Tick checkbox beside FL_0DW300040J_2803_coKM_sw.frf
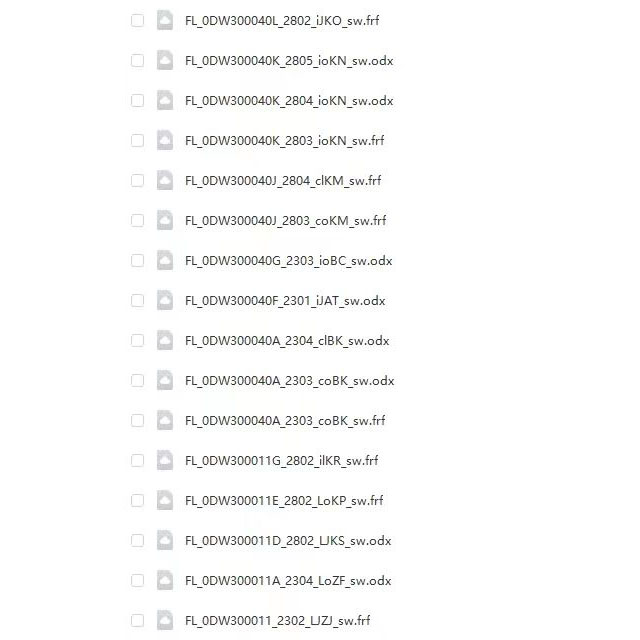The height and width of the screenshot is (640, 640). pos(138,220)
